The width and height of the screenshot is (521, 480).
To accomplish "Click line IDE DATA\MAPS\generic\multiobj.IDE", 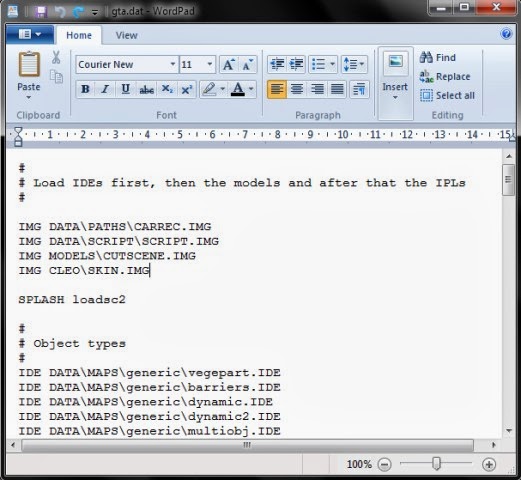I will tap(150, 431).
